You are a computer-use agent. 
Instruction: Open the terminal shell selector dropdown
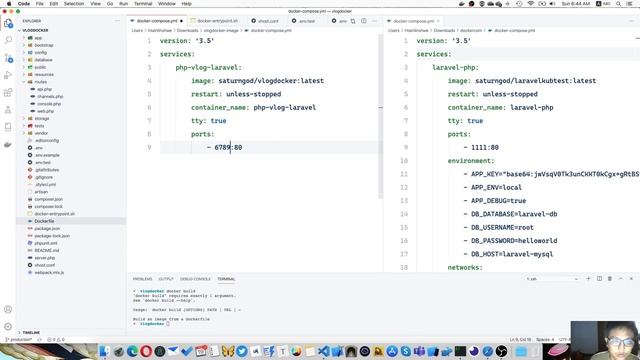pos(552,279)
